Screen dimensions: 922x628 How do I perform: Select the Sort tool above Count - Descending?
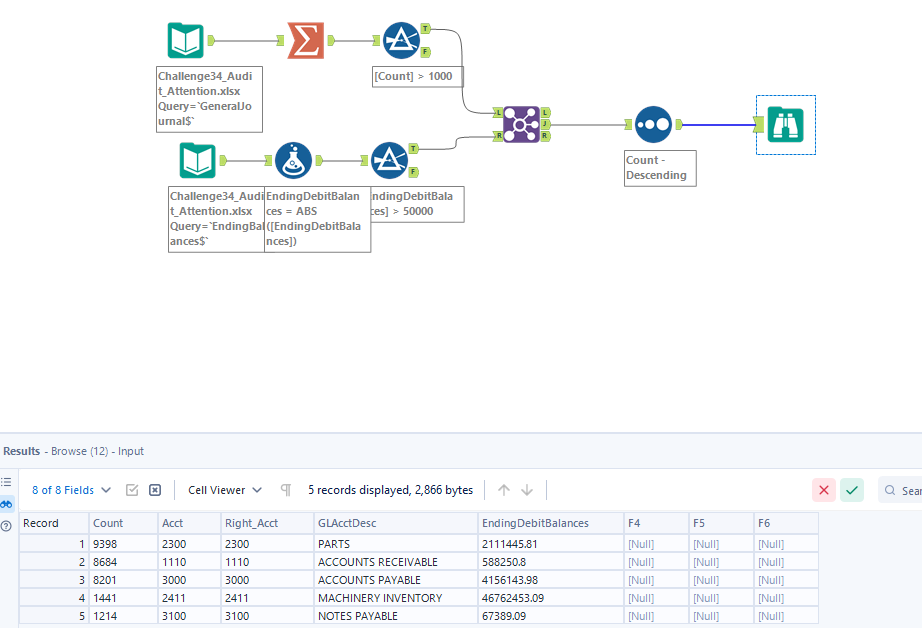pos(653,125)
